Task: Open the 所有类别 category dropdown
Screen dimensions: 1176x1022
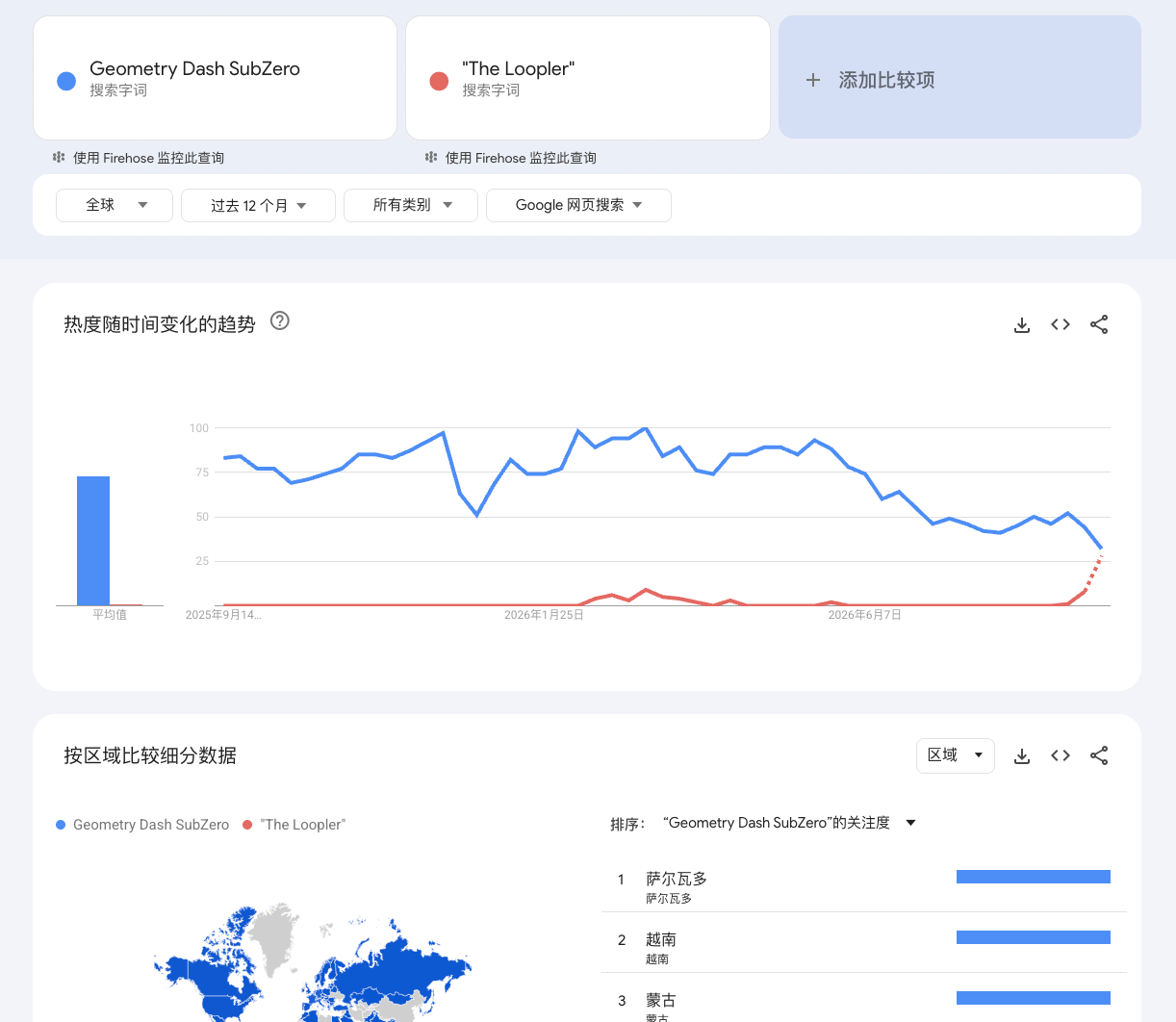Action: pos(411,205)
